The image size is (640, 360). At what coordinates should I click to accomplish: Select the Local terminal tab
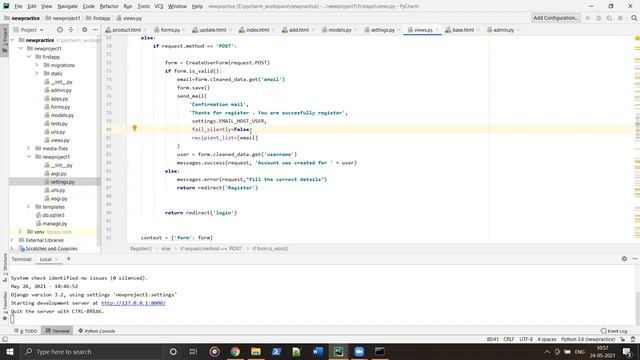click(x=45, y=259)
